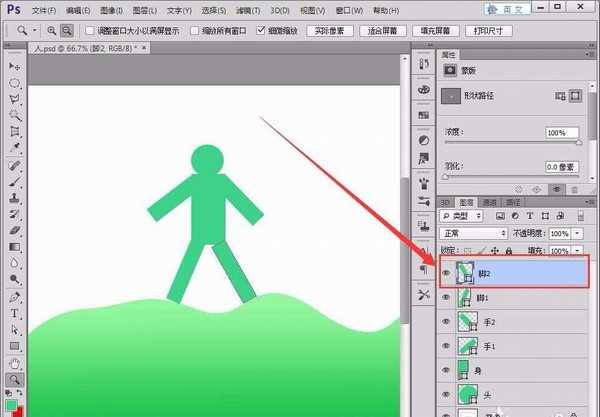Reset default foreground and background colors
This screenshot has height=417, width=600.
coord(9,393)
